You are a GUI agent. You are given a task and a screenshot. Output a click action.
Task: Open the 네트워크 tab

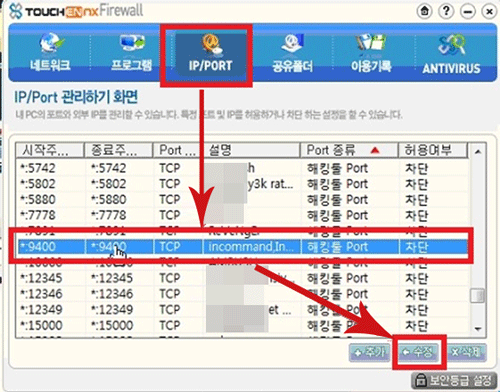(50, 53)
